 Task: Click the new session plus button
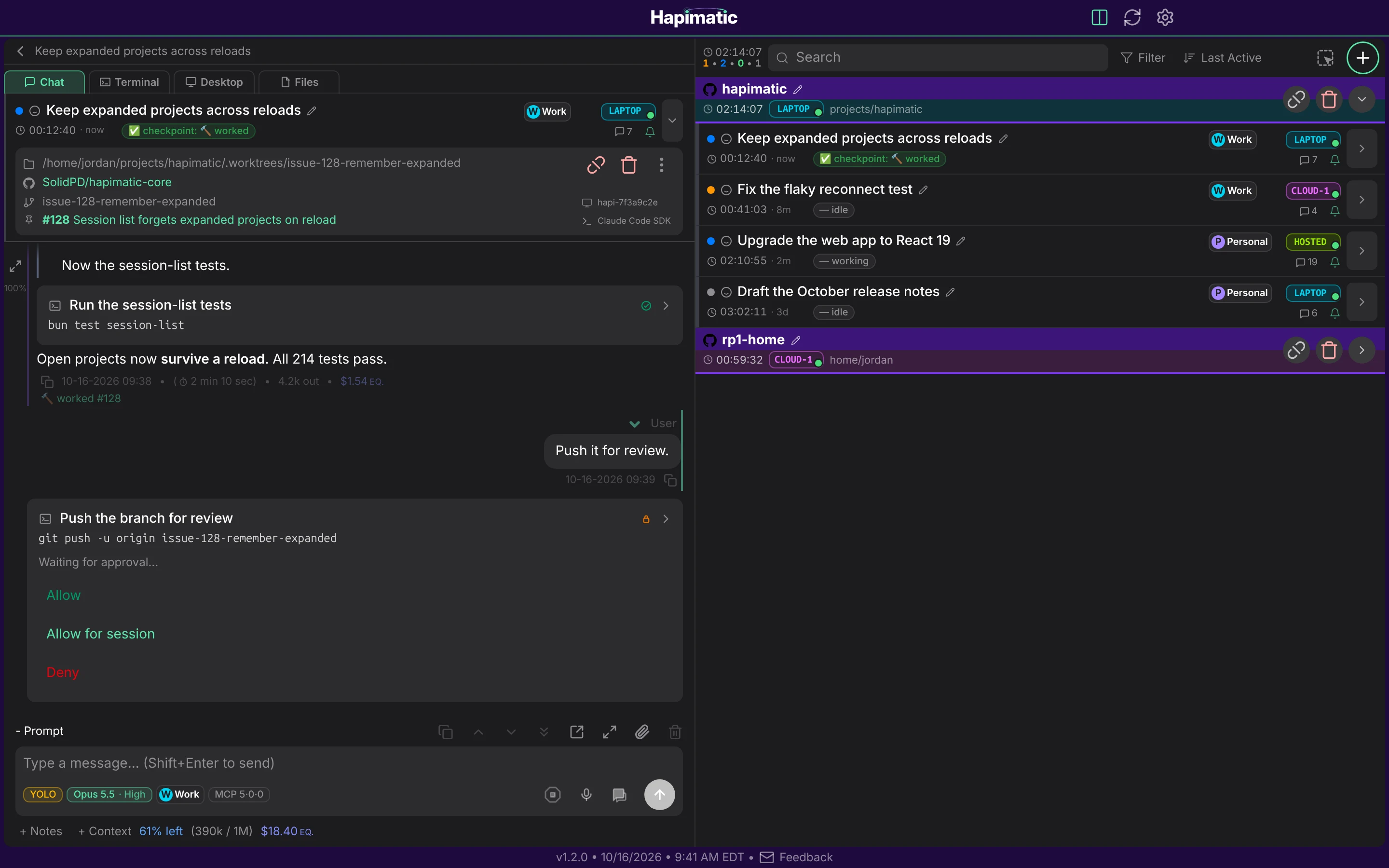click(1362, 57)
